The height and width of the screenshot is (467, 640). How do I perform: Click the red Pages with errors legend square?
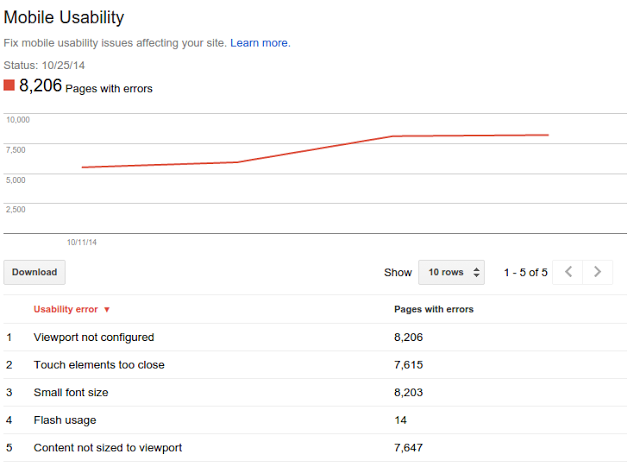click(x=9, y=86)
